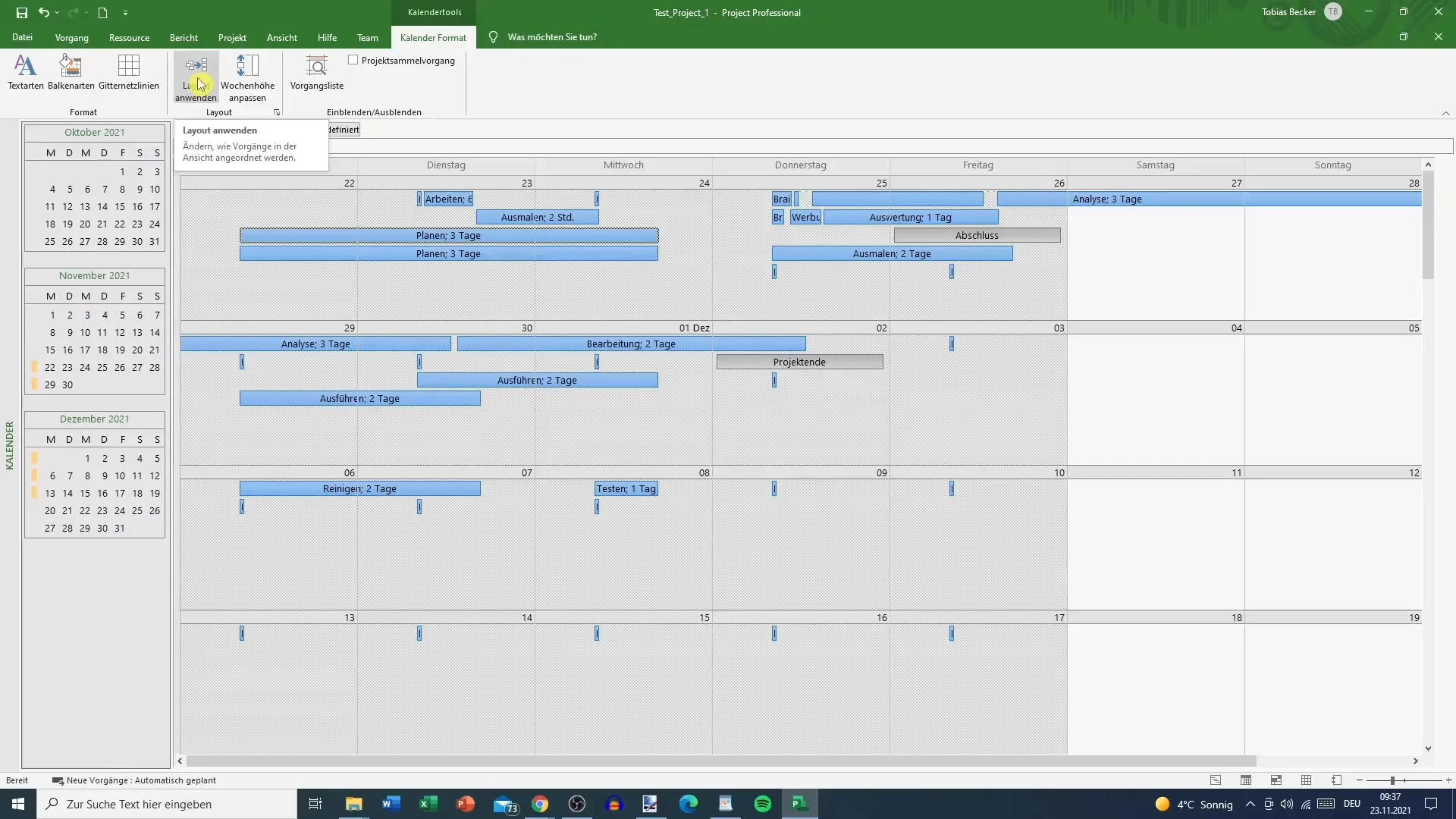Collapse the ribbon with the chevron
1456x819 pixels.
point(1445,113)
